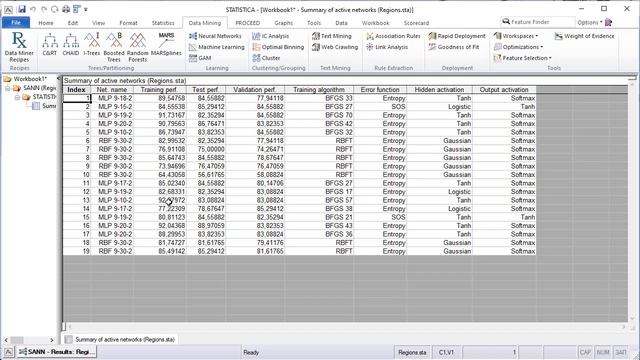This screenshot has height=360, width=640.
Task: Select validation perf. value 58,08824
Action: click(x=255, y=175)
